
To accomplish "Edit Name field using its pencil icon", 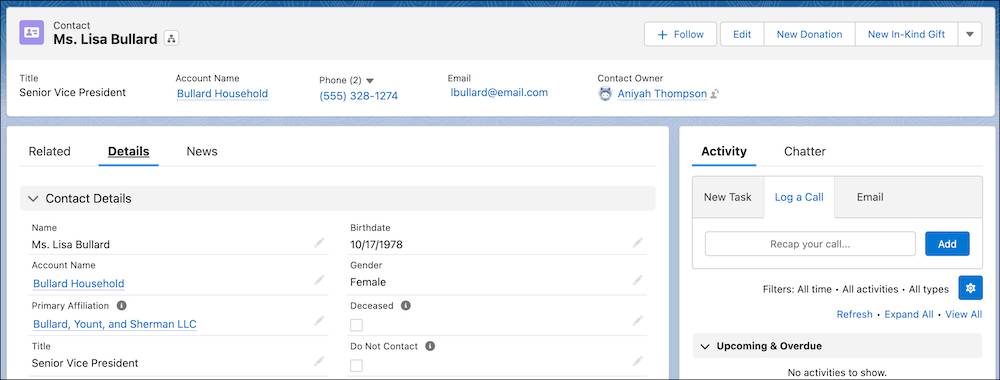I will click(x=319, y=243).
